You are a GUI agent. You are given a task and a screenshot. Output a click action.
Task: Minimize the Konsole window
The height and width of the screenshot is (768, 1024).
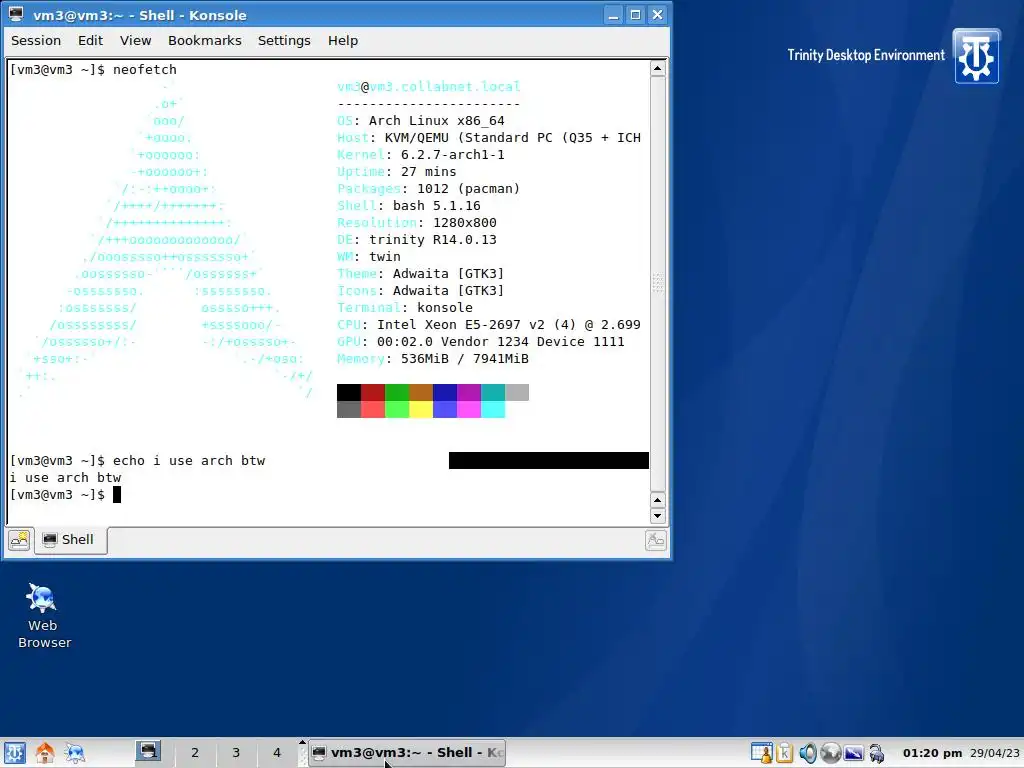(613, 15)
